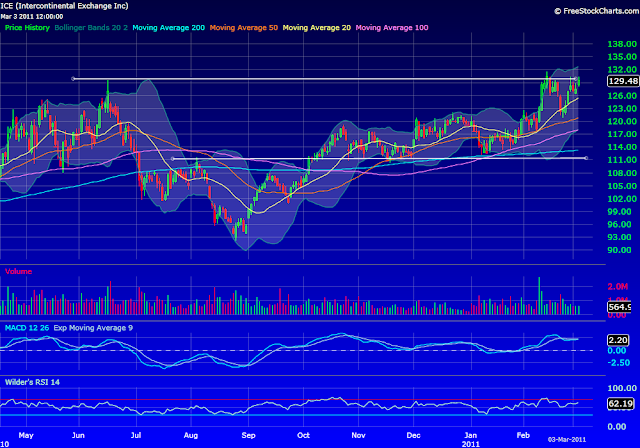640x448 pixels.
Task: Click the Dec label on time axis
Action: point(413,435)
